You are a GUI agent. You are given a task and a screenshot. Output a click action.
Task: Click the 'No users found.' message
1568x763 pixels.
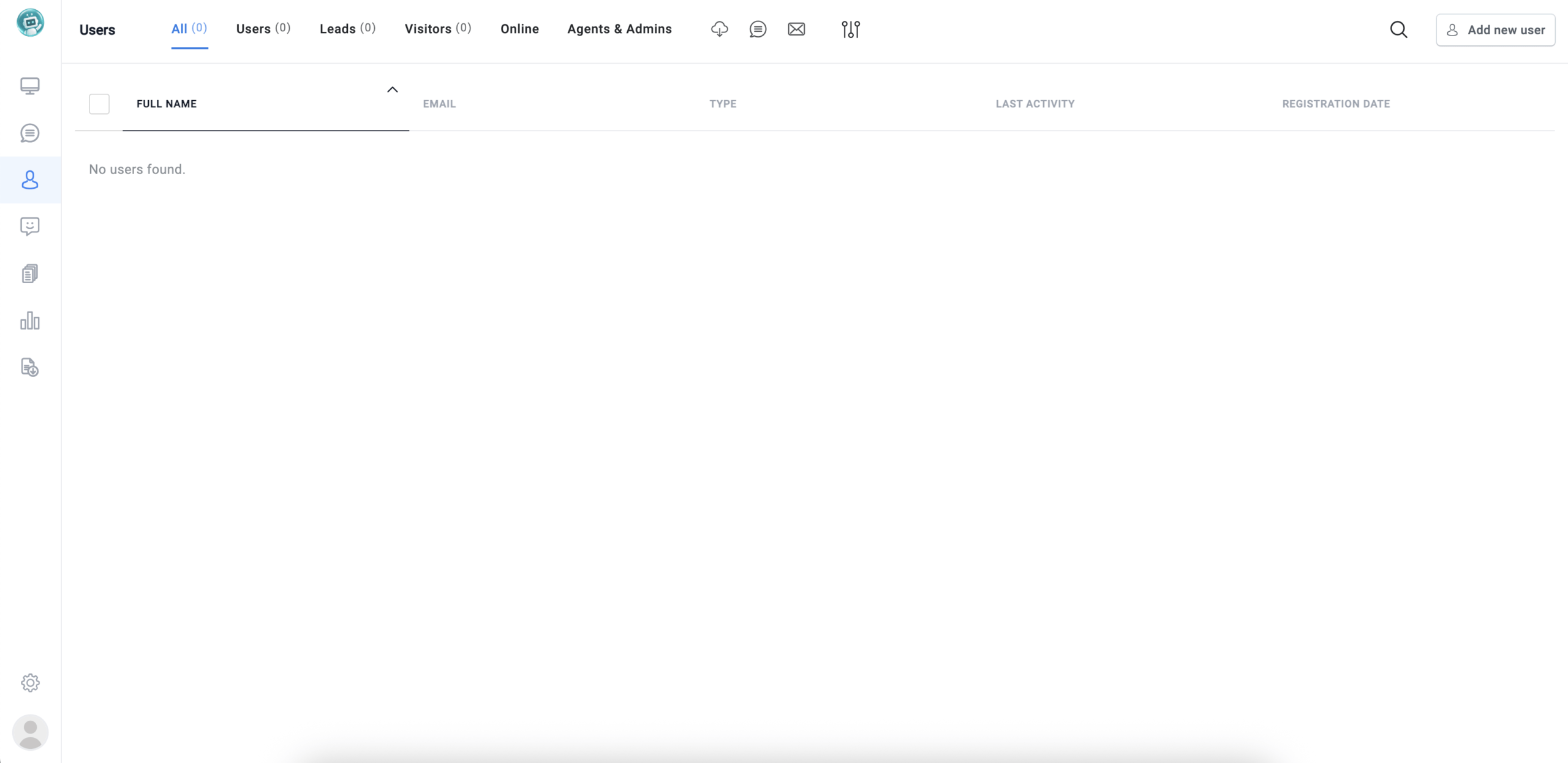click(x=137, y=169)
